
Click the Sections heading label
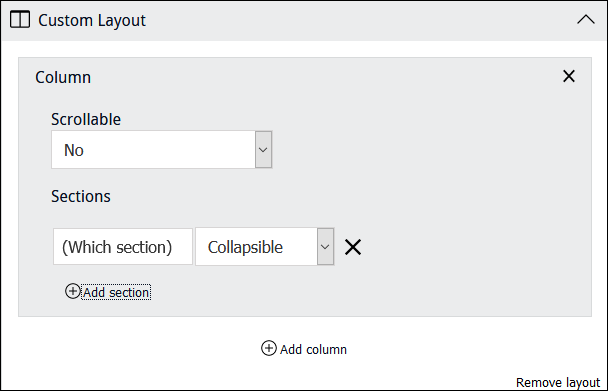point(81,196)
